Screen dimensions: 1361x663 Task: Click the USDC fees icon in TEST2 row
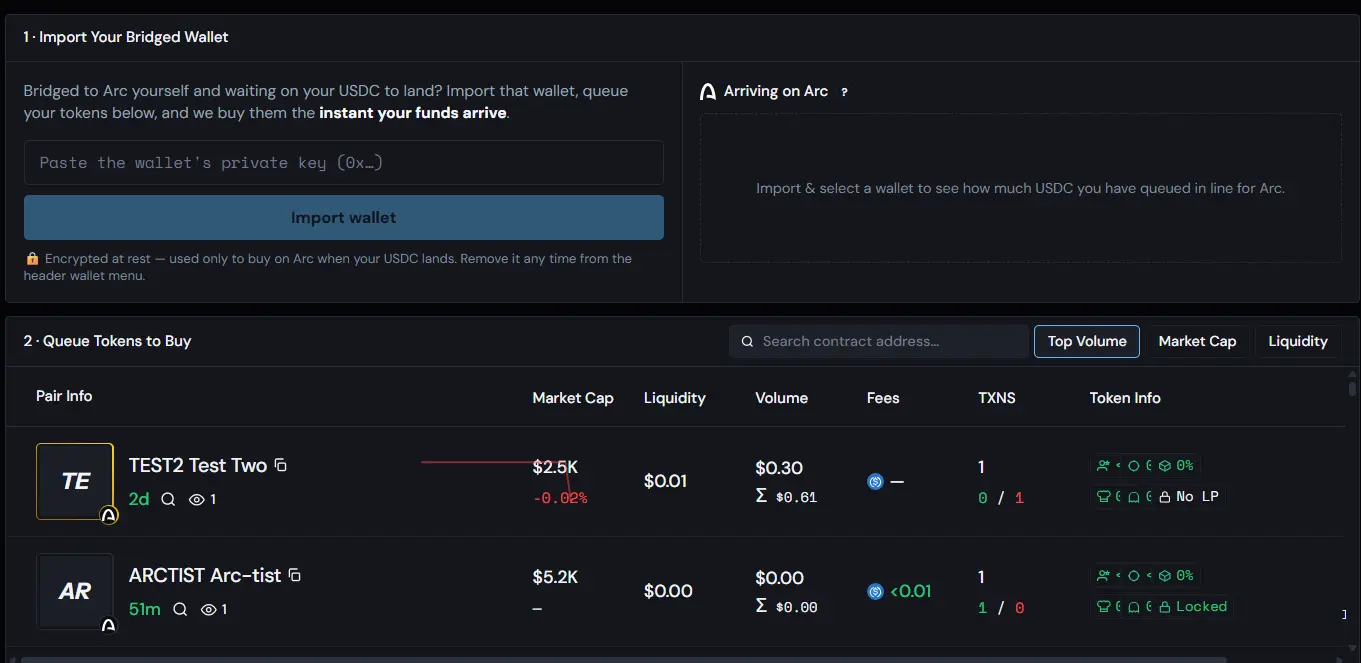[x=875, y=482]
